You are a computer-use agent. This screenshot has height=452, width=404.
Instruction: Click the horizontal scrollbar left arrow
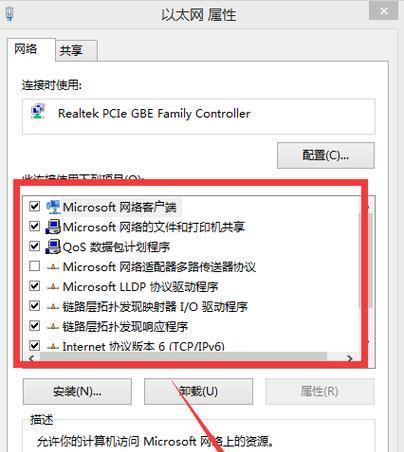31,359
